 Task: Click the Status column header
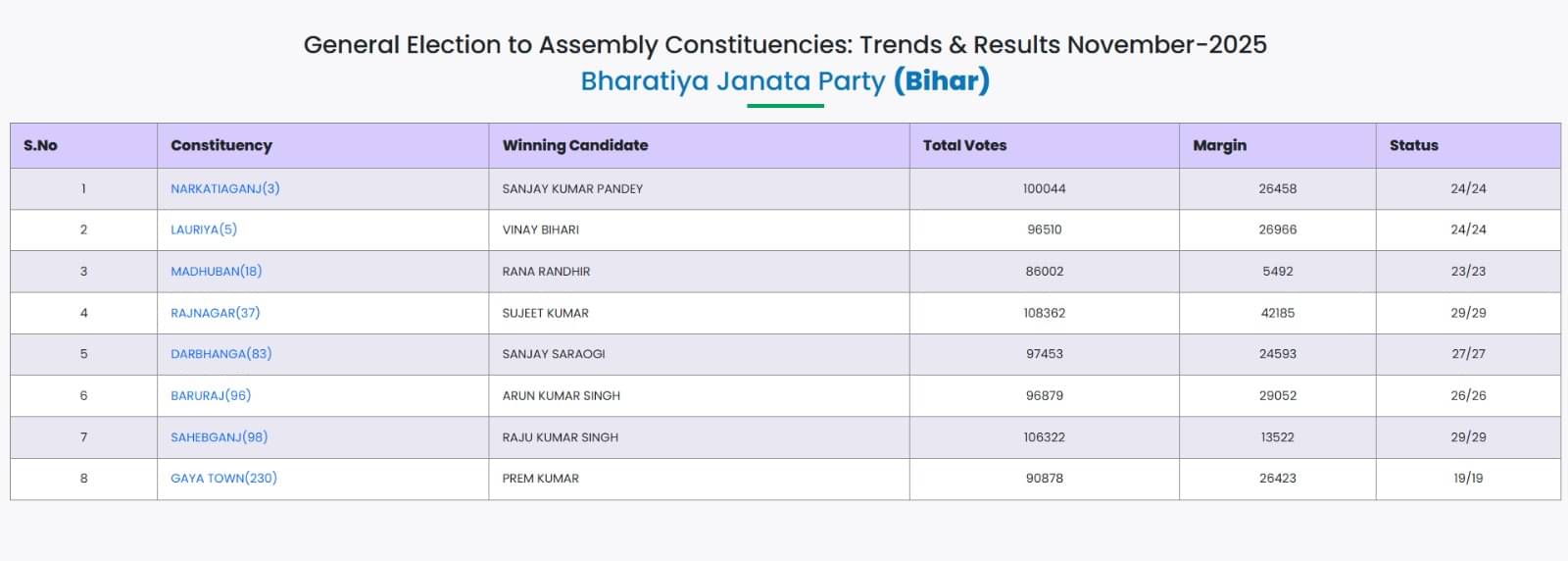coord(1413,145)
